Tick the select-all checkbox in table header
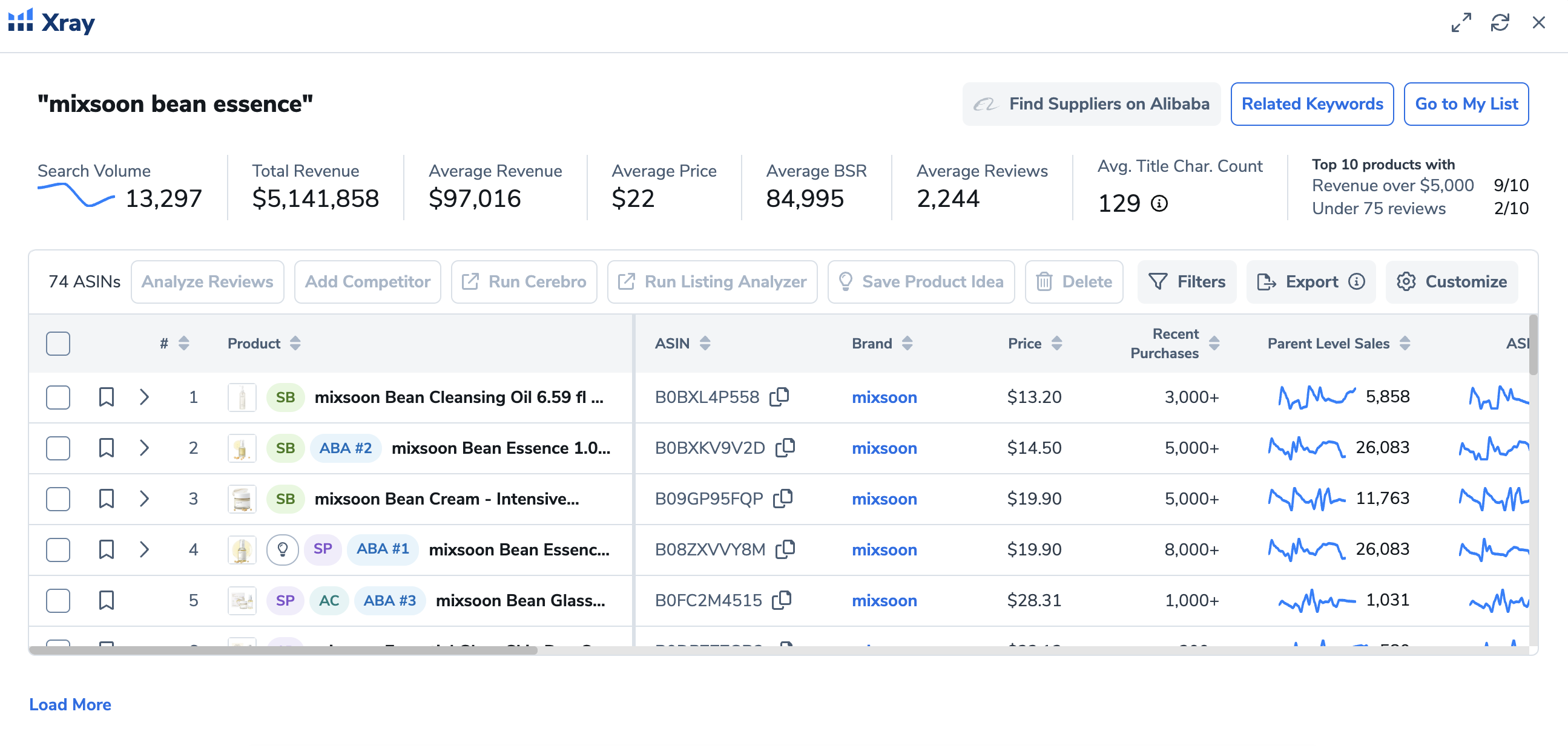 click(58, 343)
